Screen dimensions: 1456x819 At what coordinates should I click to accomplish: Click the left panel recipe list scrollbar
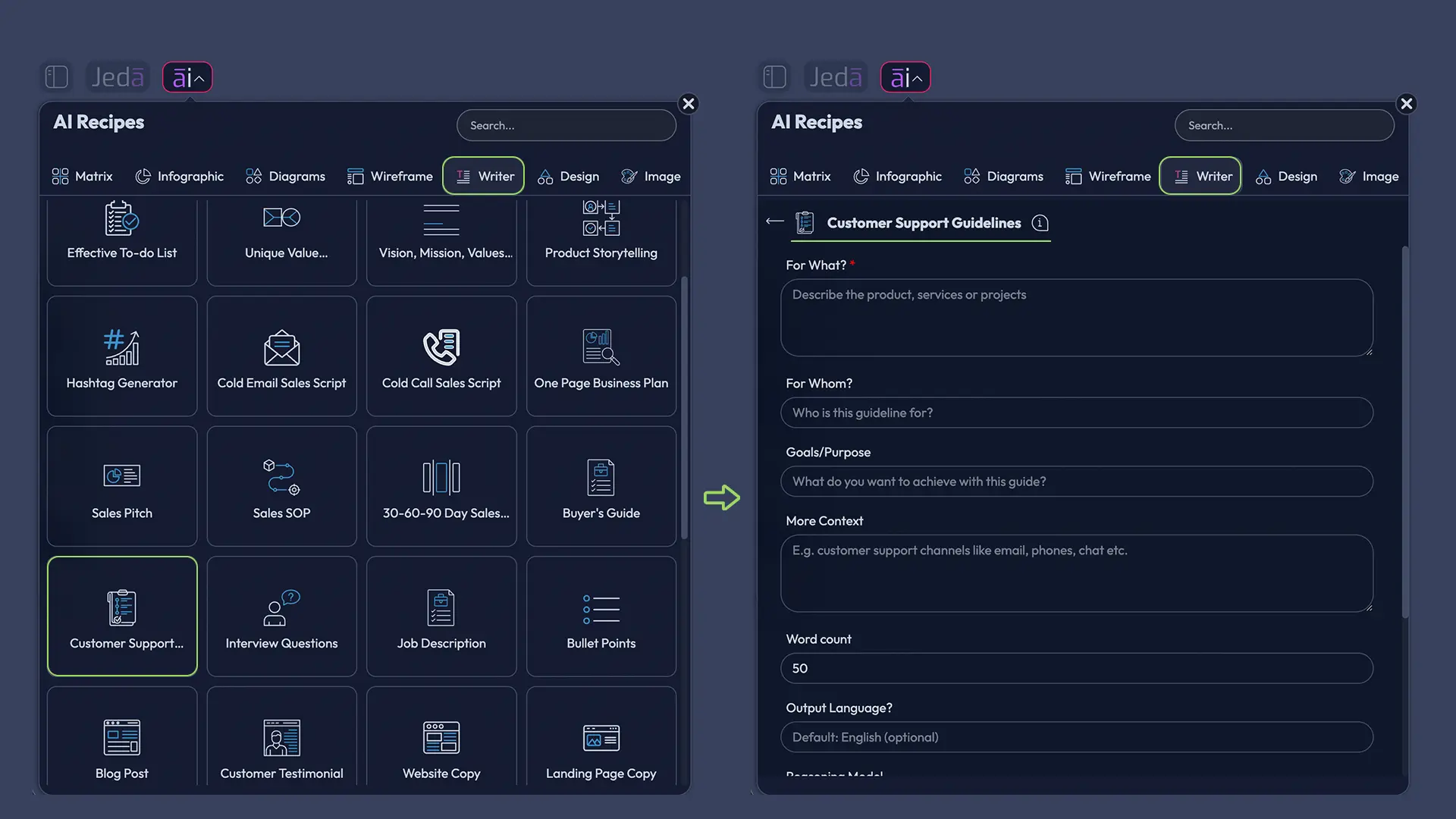(685, 408)
